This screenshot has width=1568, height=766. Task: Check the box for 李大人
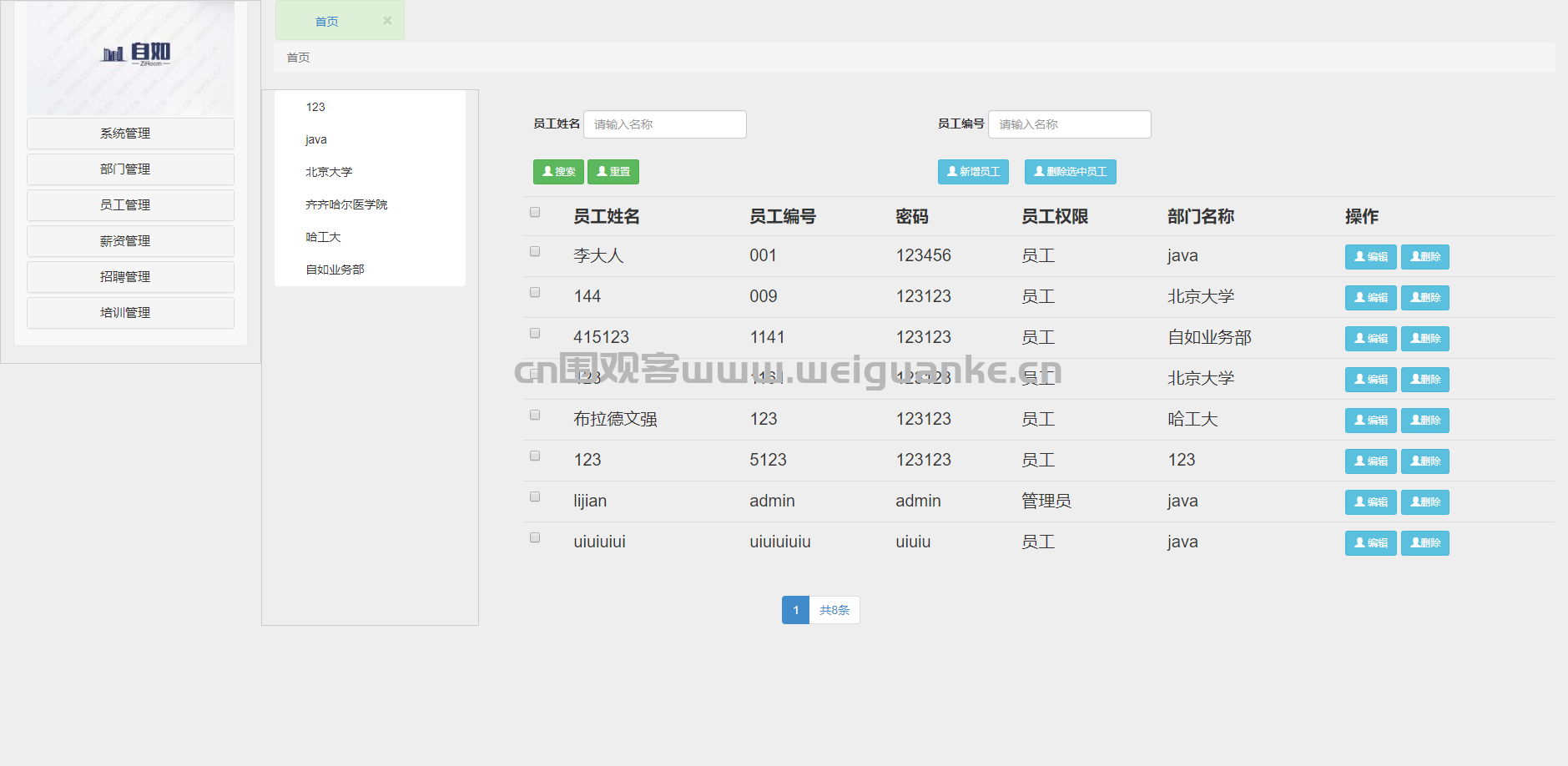point(535,251)
